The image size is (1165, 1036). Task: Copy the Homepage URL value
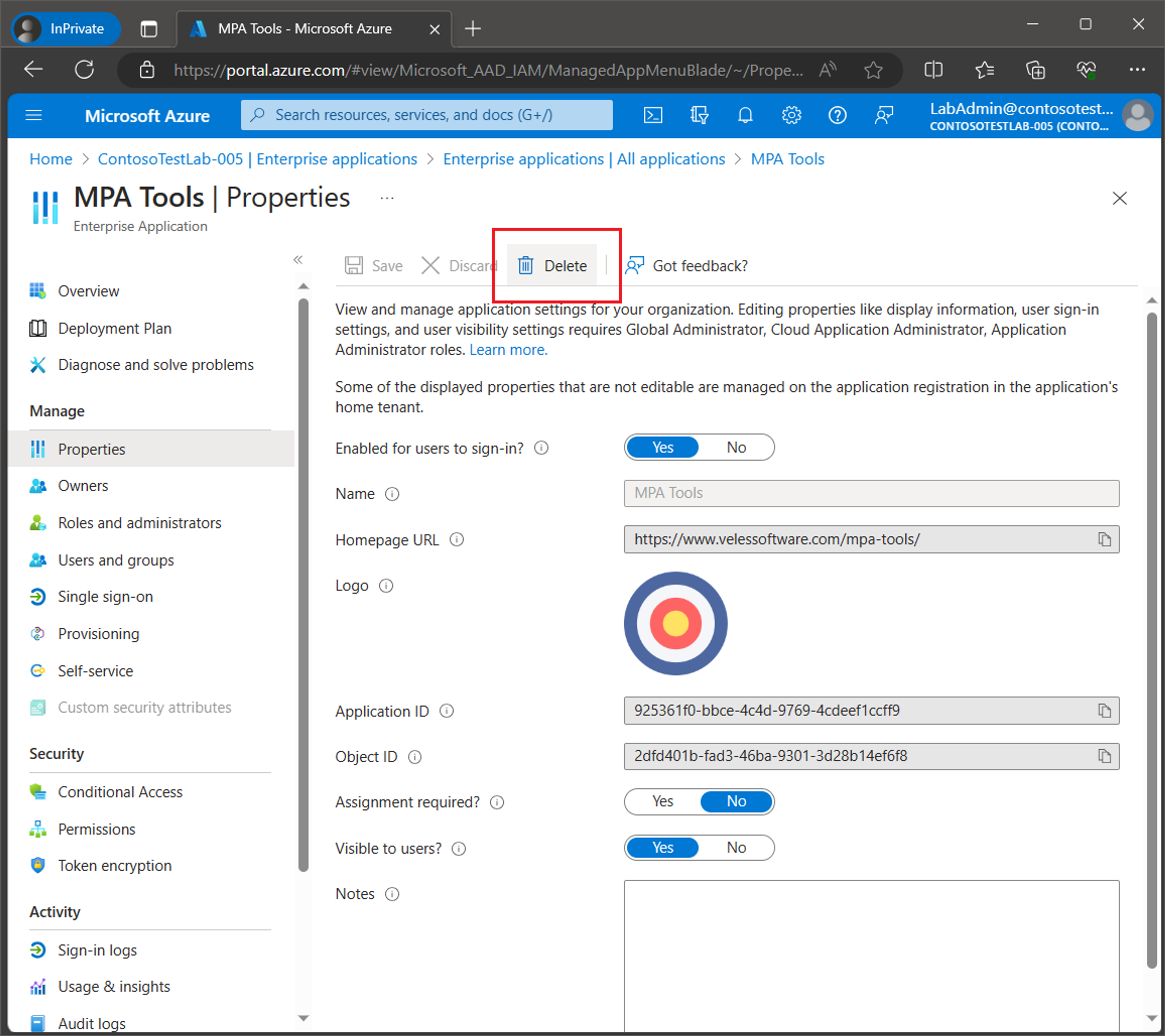click(1105, 539)
